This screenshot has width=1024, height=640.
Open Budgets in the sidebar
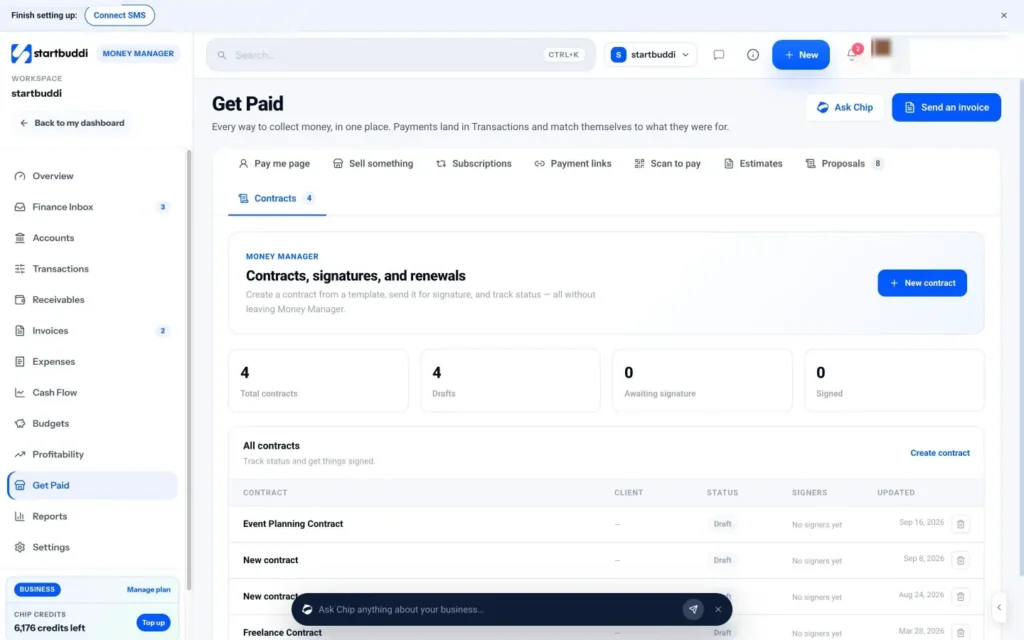pyautogui.click(x=91, y=423)
